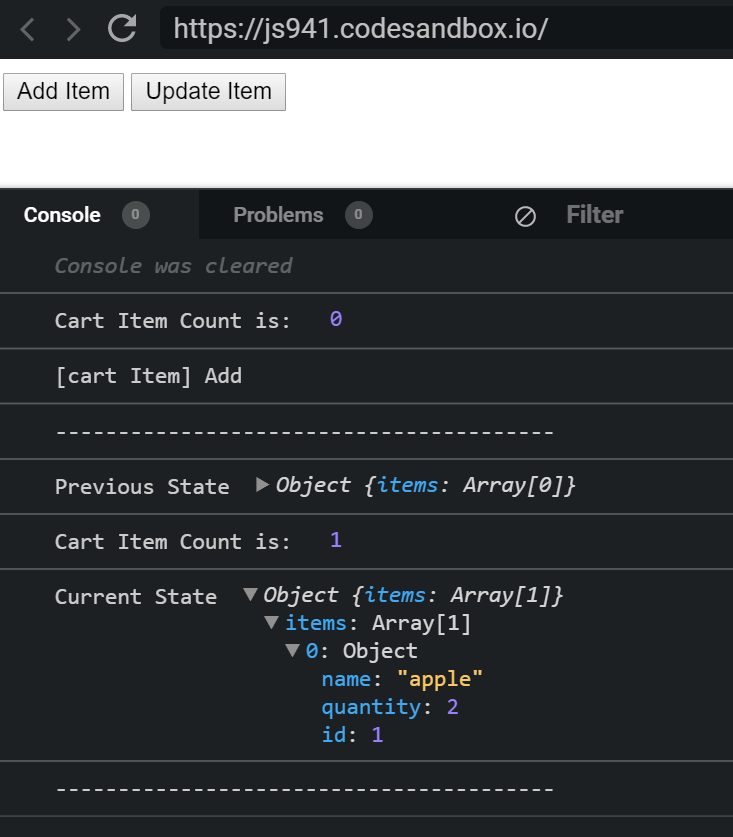Image resolution: width=733 pixels, height=837 pixels.
Task: Click the "[cart Item] Add" log entry
Action: click(148, 376)
